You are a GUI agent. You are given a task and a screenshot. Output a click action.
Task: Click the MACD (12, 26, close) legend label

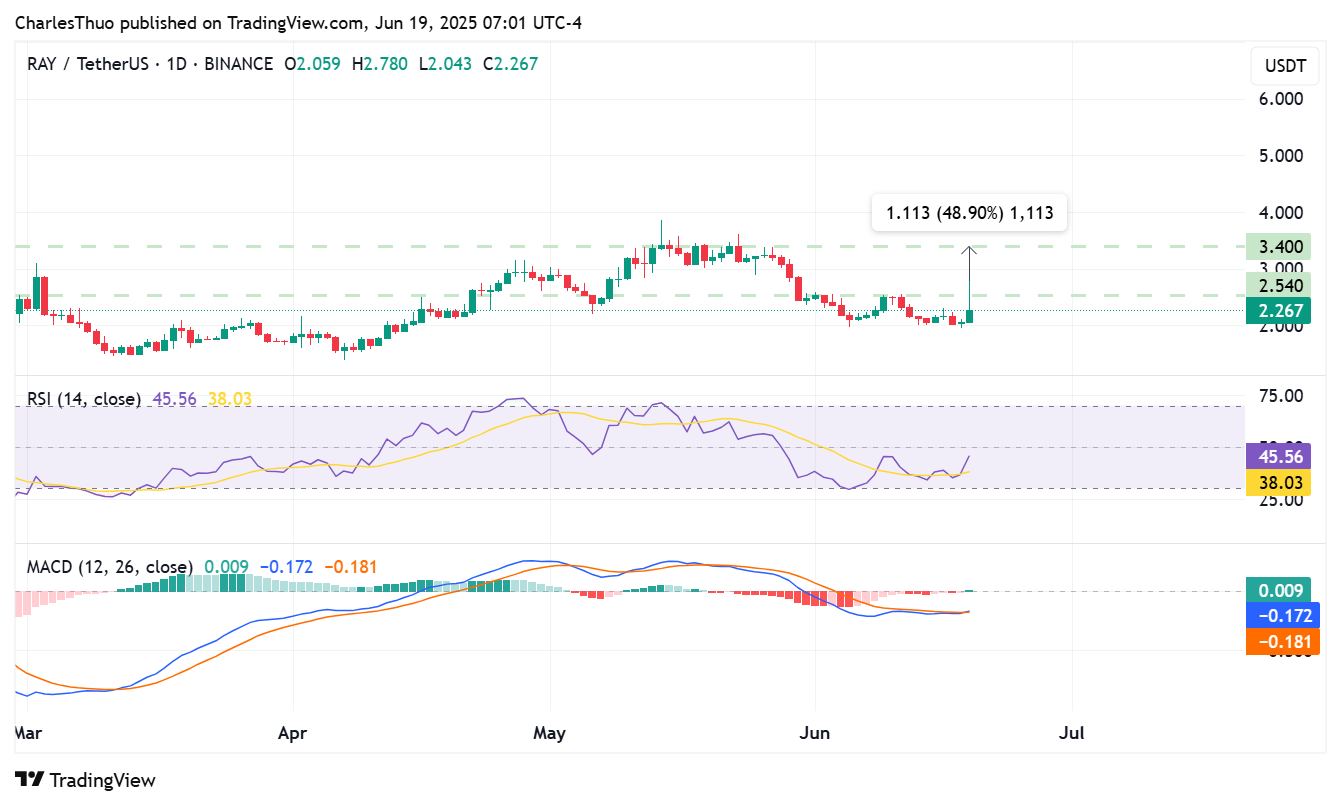click(110, 567)
